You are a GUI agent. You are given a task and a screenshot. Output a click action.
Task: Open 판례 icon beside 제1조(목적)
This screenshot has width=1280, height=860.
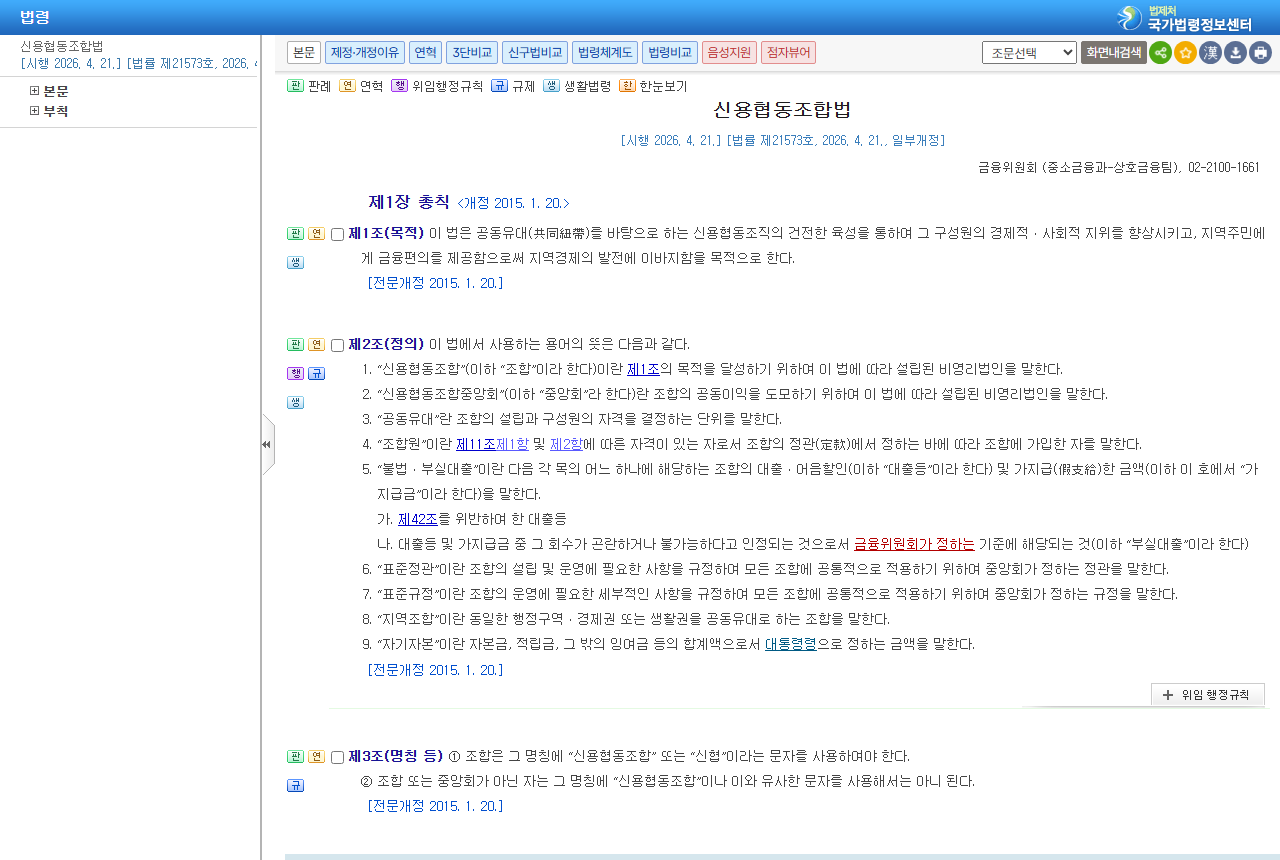[295, 234]
